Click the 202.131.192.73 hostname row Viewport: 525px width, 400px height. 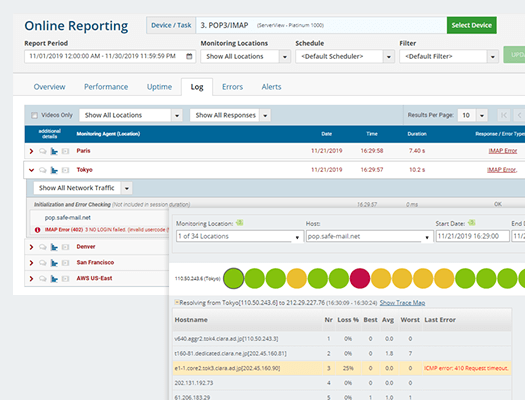[342, 383]
